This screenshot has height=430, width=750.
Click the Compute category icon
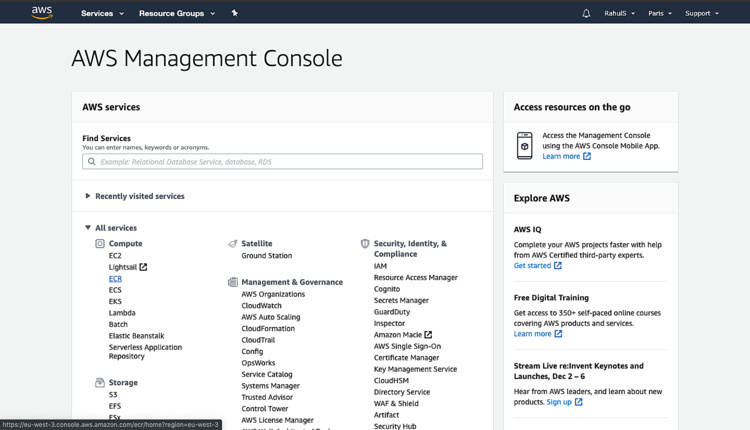coord(99,243)
